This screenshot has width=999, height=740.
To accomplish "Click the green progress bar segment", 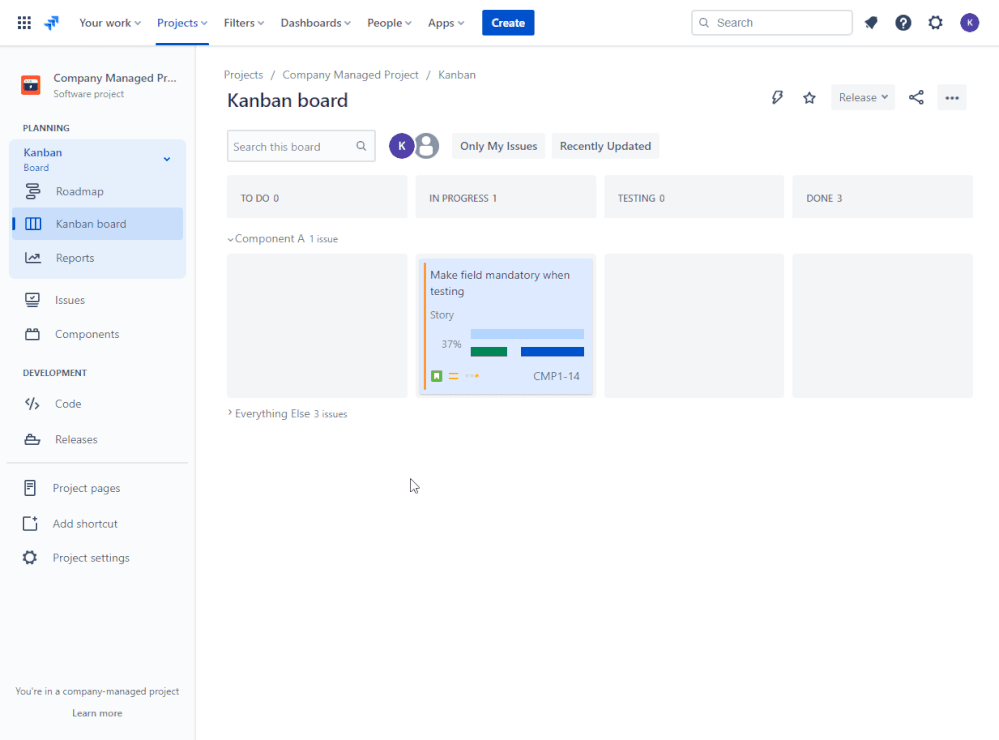I will pyautogui.click(x=489, y=352).
